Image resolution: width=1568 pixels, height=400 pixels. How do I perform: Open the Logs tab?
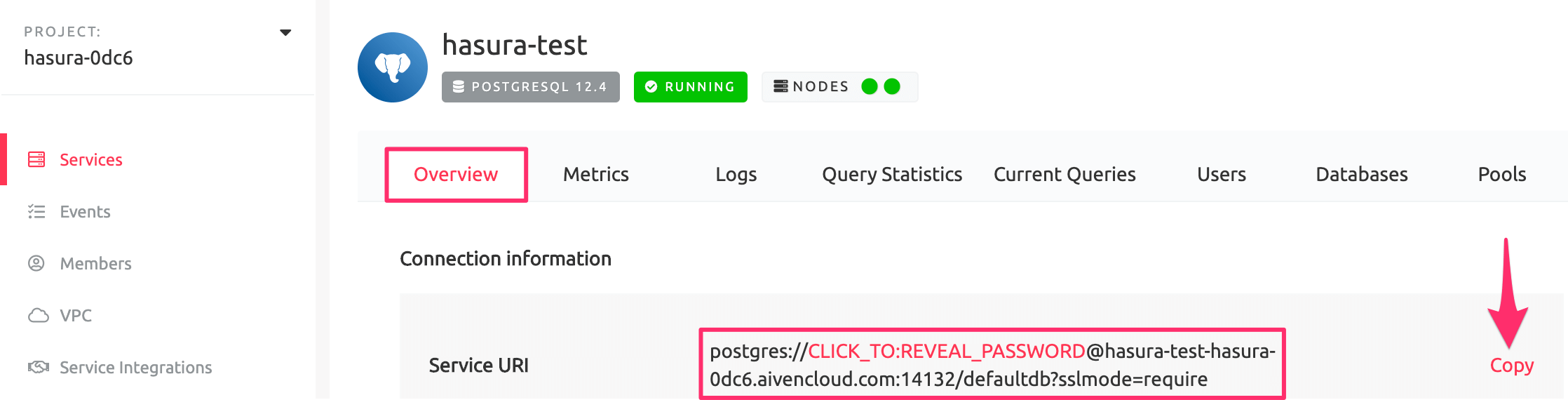click(x=736, y=175)
